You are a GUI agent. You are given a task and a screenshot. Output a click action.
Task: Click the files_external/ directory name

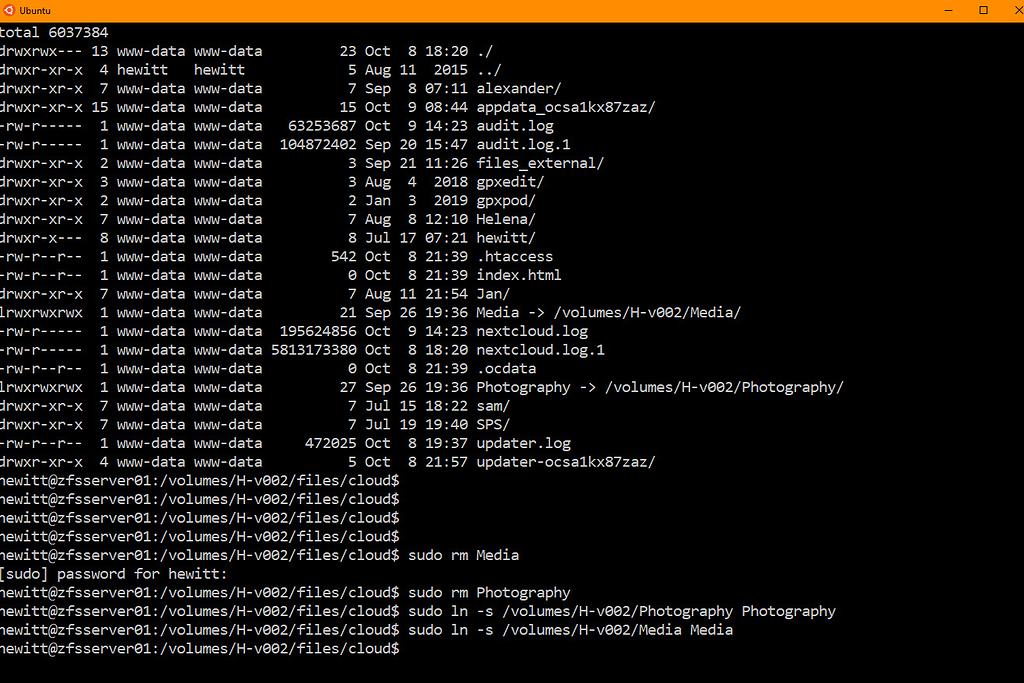540,163
